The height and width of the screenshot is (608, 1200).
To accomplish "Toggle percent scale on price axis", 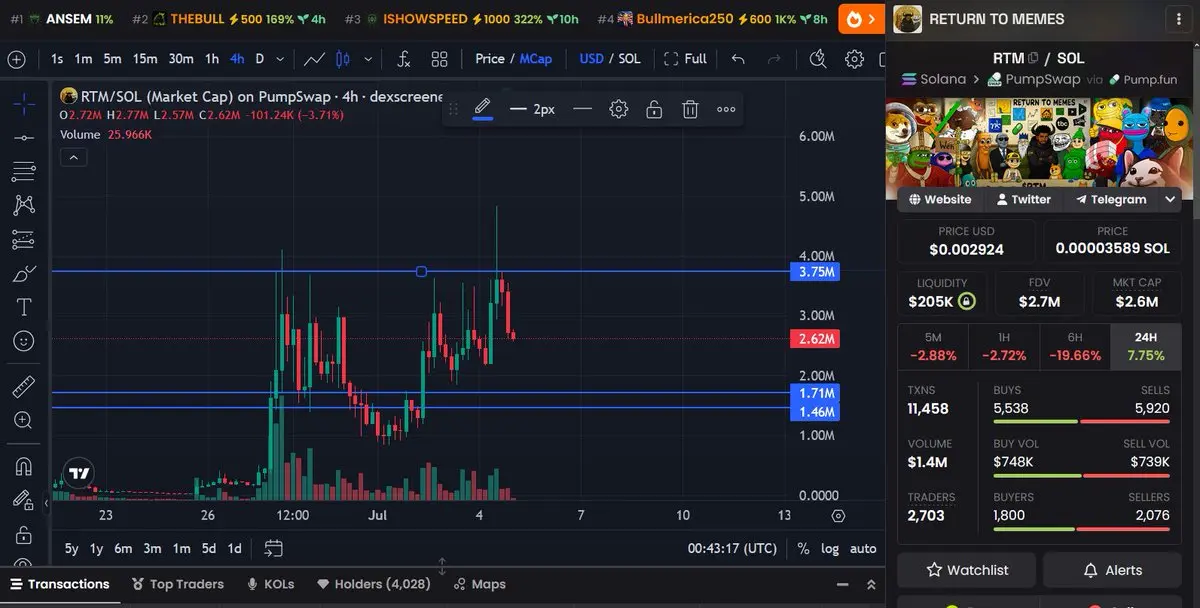I will pos(803,548).
